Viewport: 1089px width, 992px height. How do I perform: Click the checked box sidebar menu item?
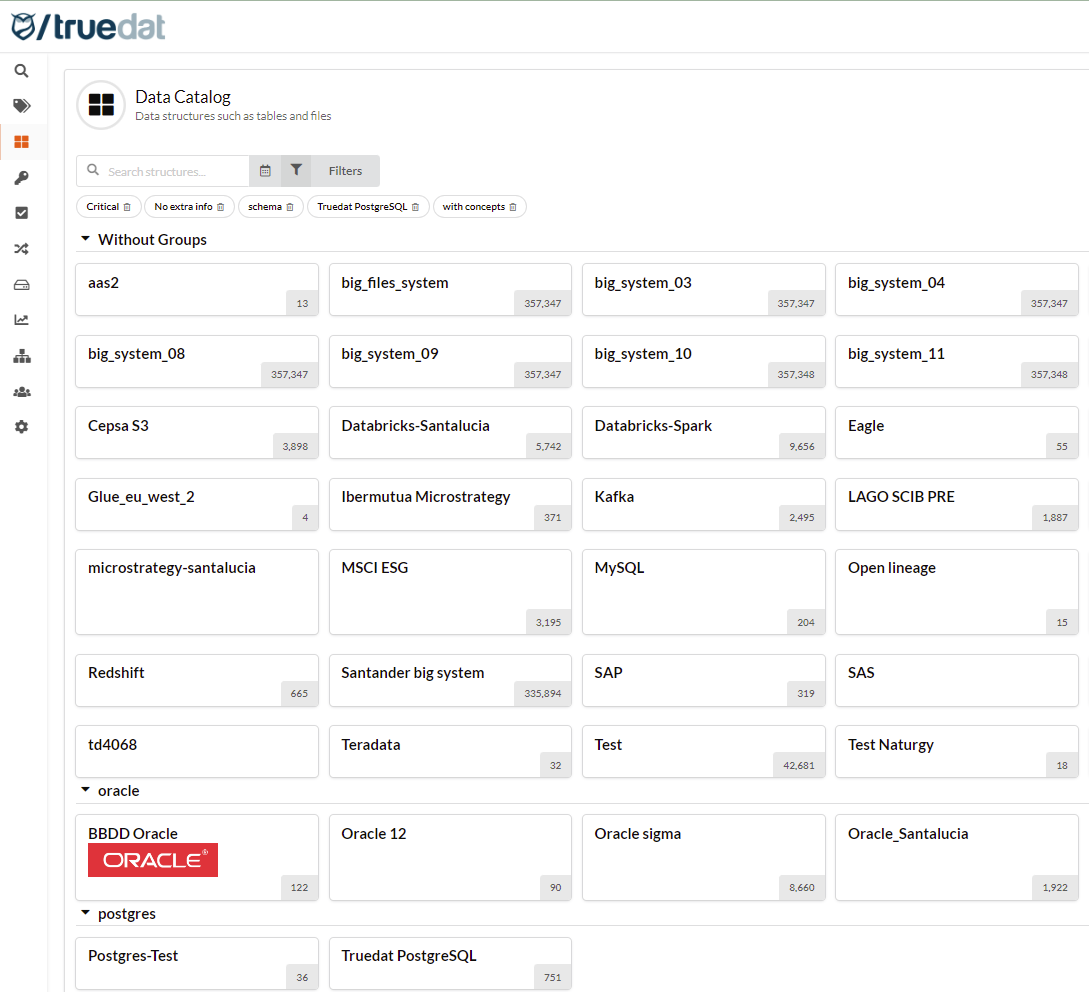point(21,213)
